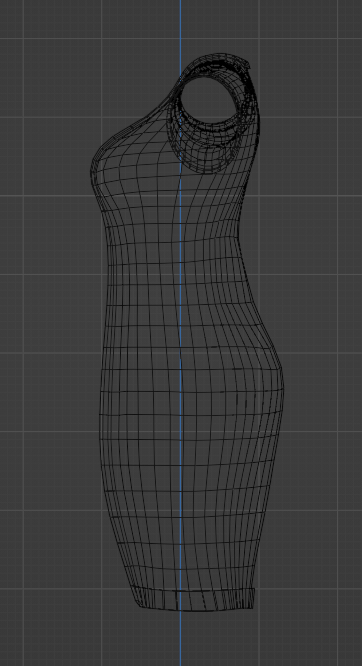Click the empty grid area right of the hips

pos(323,382)
